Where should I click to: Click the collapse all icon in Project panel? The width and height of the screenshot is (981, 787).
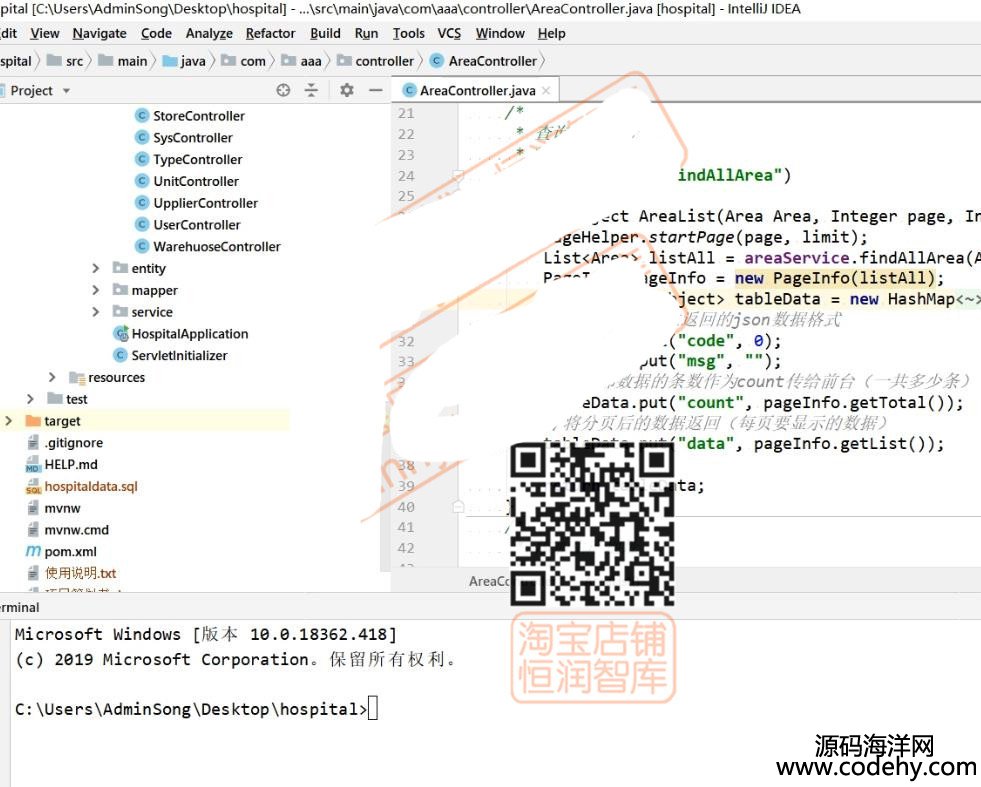tap(311, 90)
